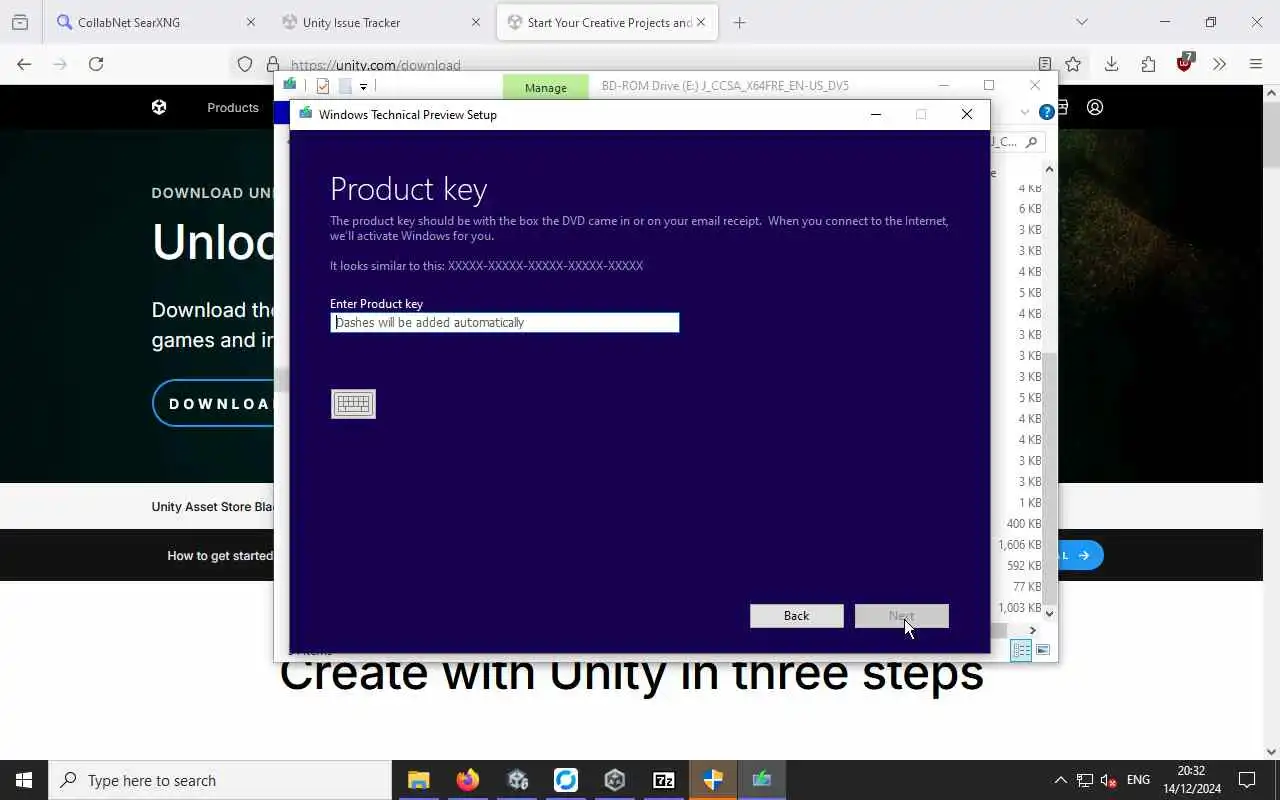This screenshot has width=1280, height=800.
Task: Close the CollabNet SearXNG tab
Action: (251, 22)
